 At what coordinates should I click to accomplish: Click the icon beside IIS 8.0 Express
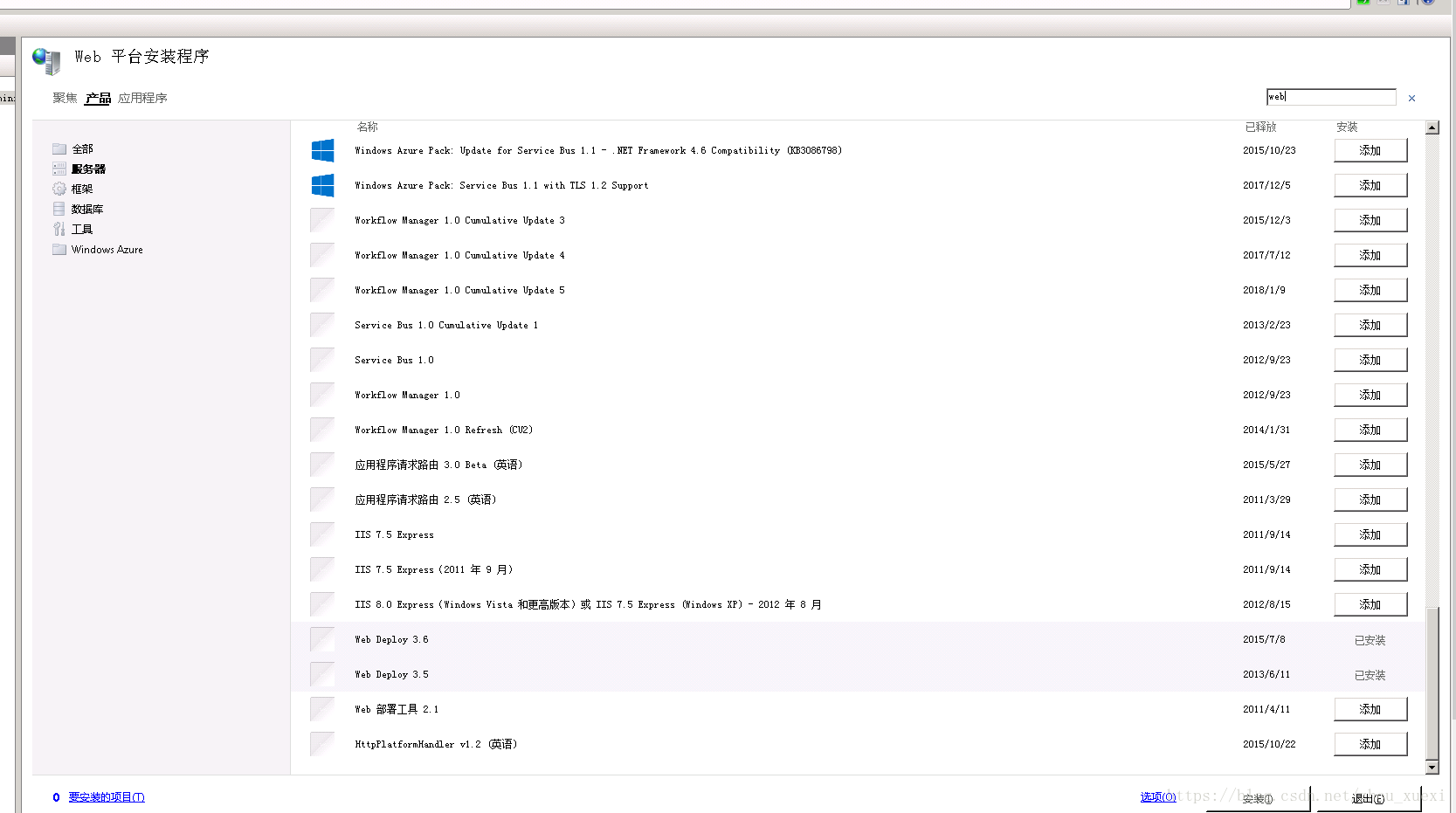coord(322,604)
